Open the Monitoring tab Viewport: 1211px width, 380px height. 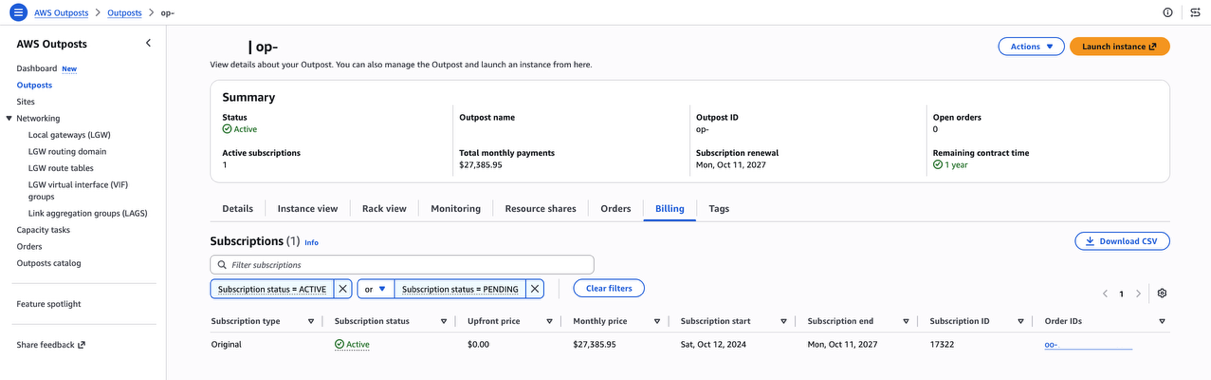coord(455,209)
